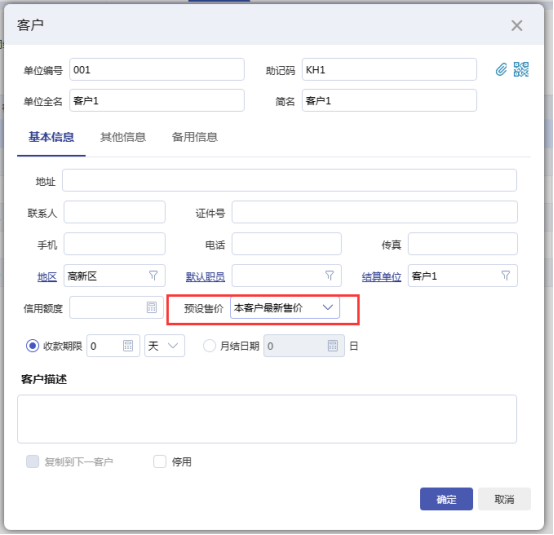This screenshot has width=554, height=535.
Task: Click the filter icon in 结算单位 field
Action: pos(506,276)
